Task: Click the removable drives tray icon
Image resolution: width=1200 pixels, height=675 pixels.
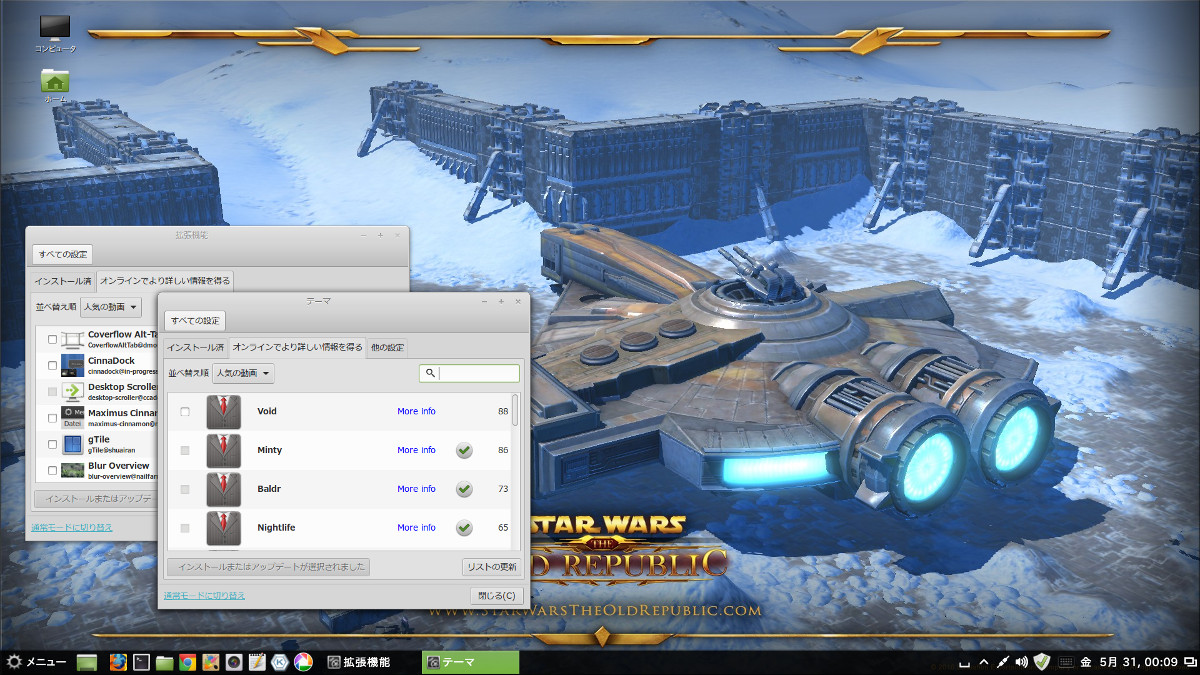Action: (964, 662)
